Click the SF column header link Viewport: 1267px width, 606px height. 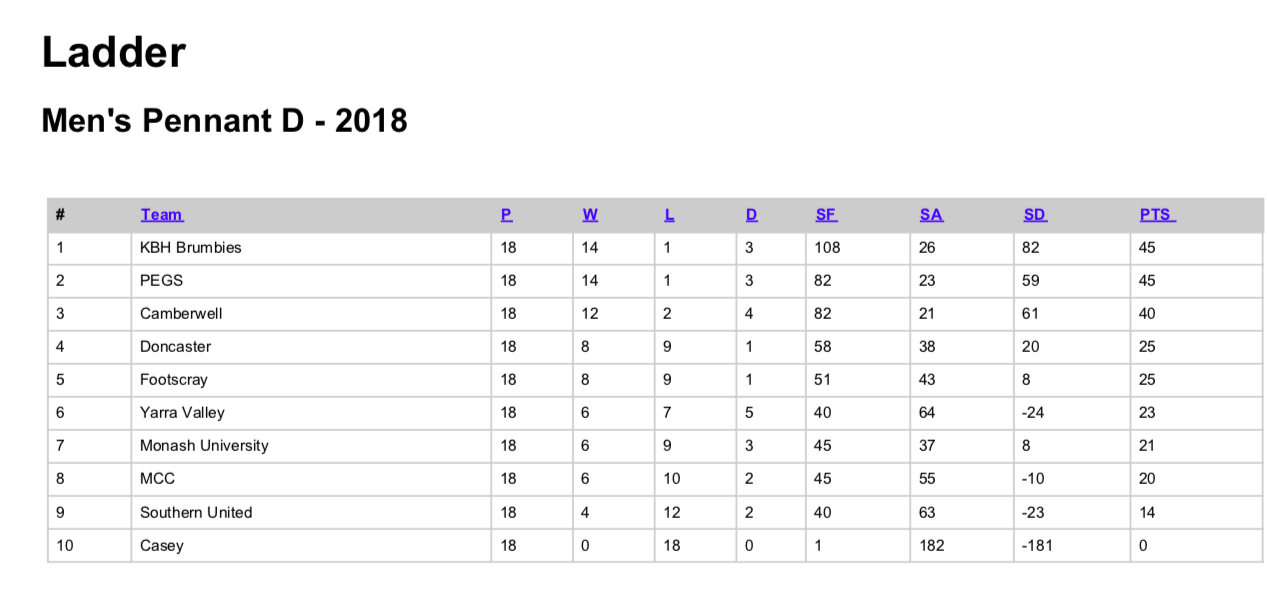pos(826,215)
